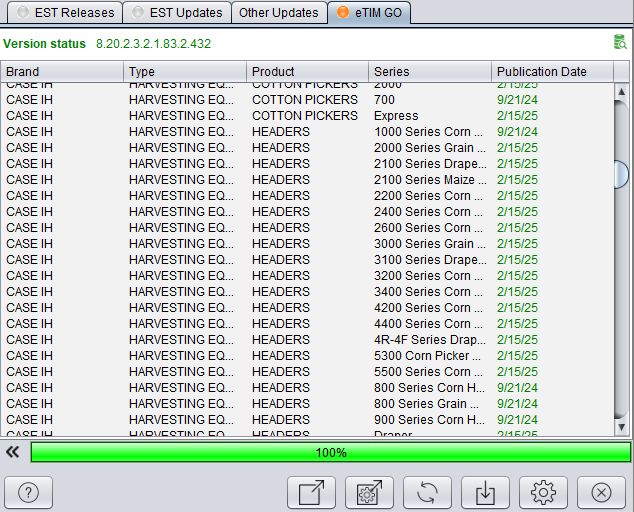Collapse panel with double left chevron
Image resolution: width=634 pixels, height=512 pixels.
(x=13, y=452)
